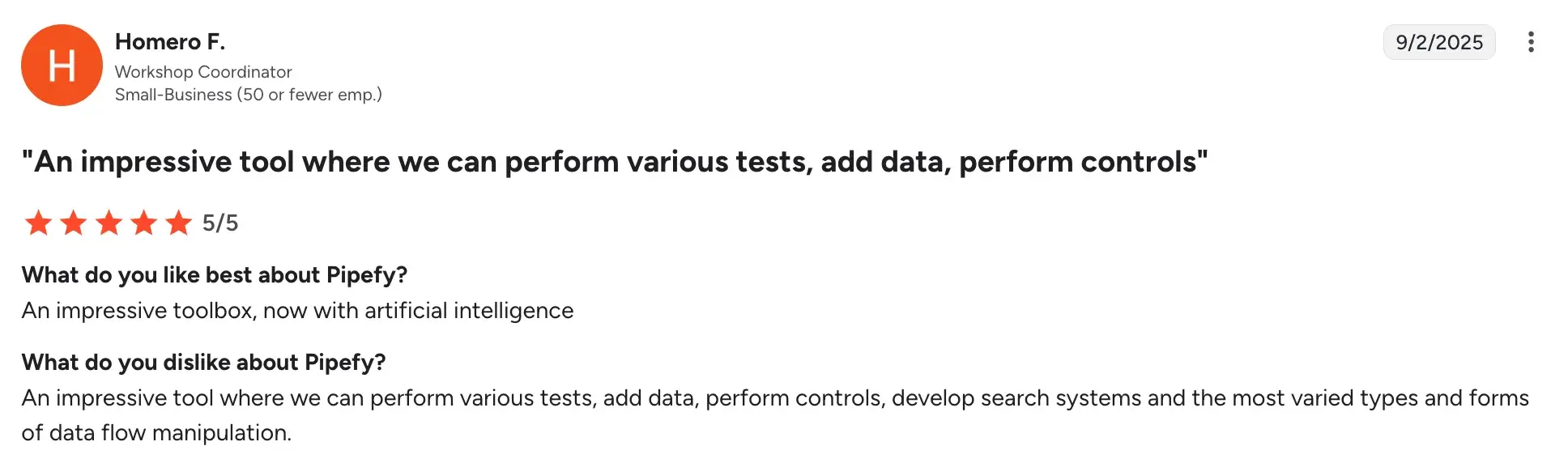This screenshot has width=1568, height=463.
Task: Click the 'What do you like best' heading
Action: [214, 275]
